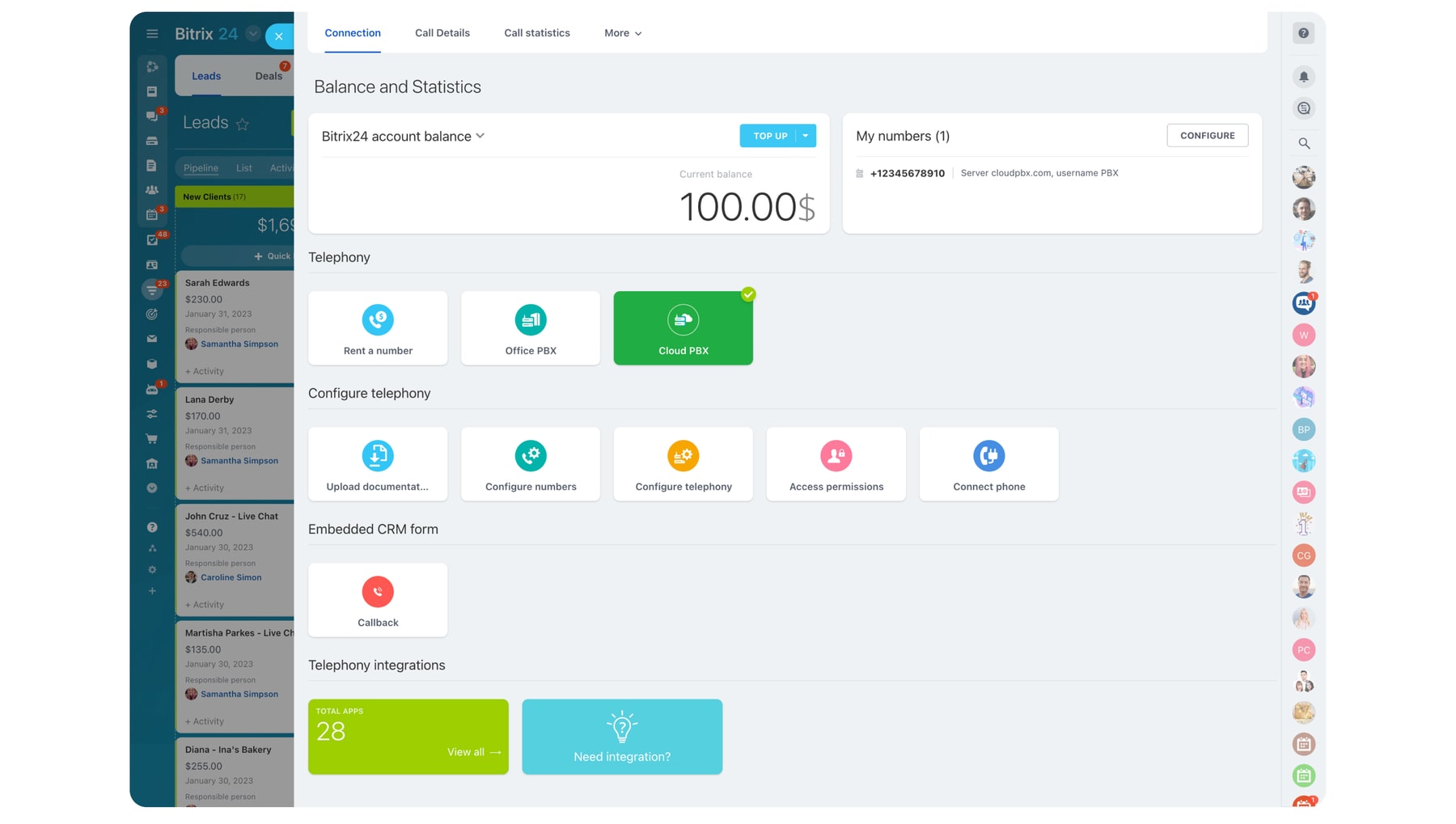Open Access permissions tile
Screen dimensions: 1456x824
coord(836,464)
